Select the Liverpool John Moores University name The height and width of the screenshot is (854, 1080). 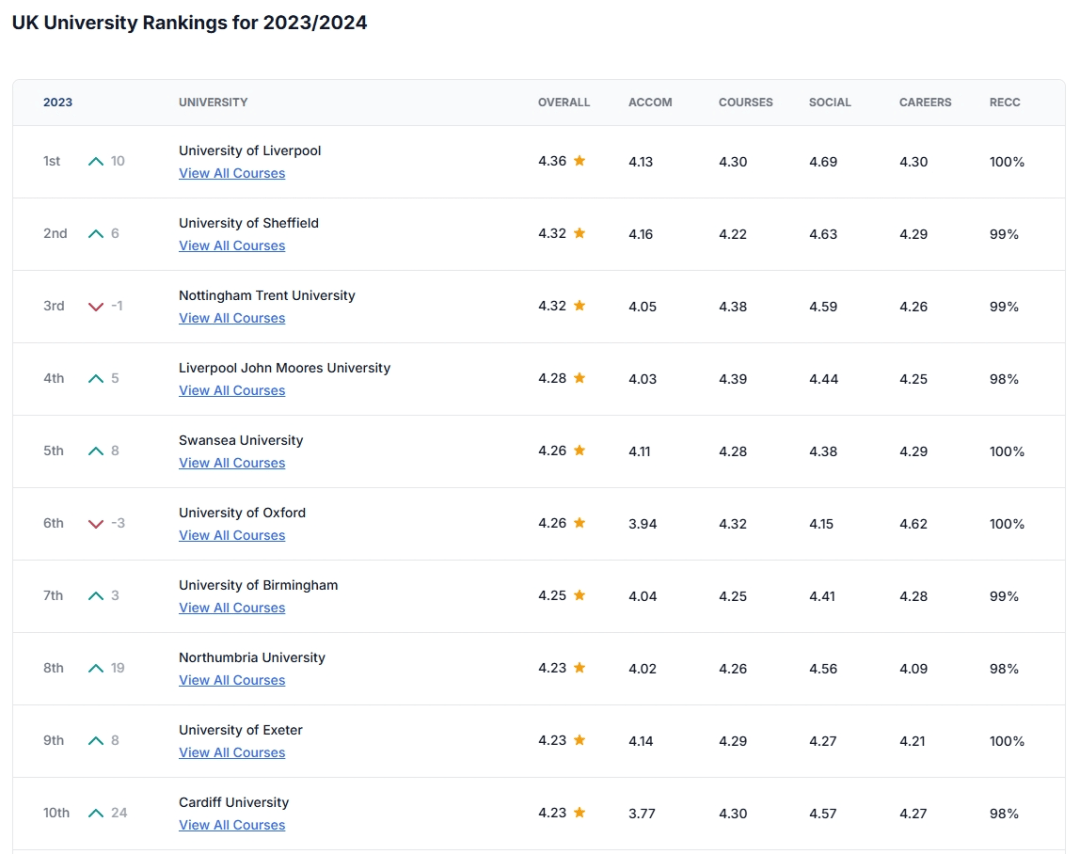(284, 368)
